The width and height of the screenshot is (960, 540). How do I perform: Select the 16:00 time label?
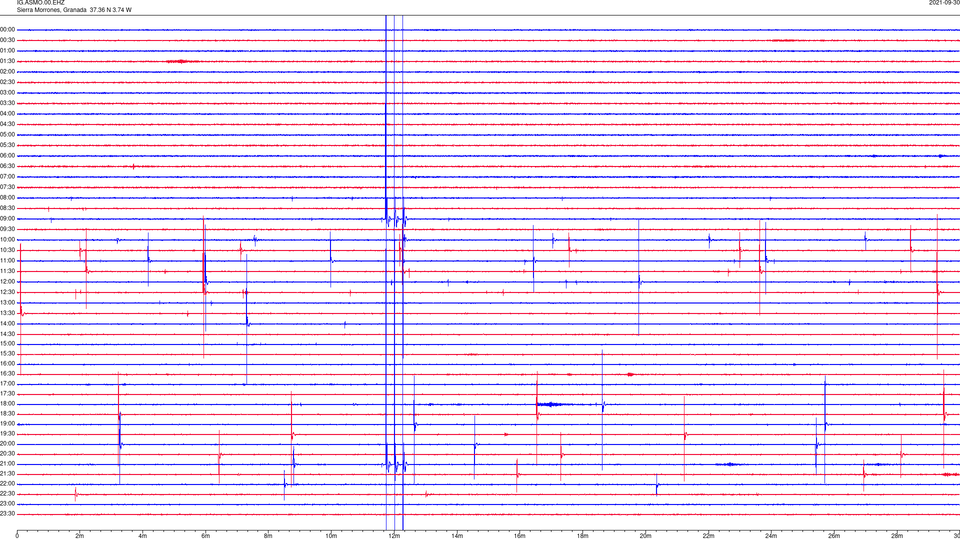point(7,364)
